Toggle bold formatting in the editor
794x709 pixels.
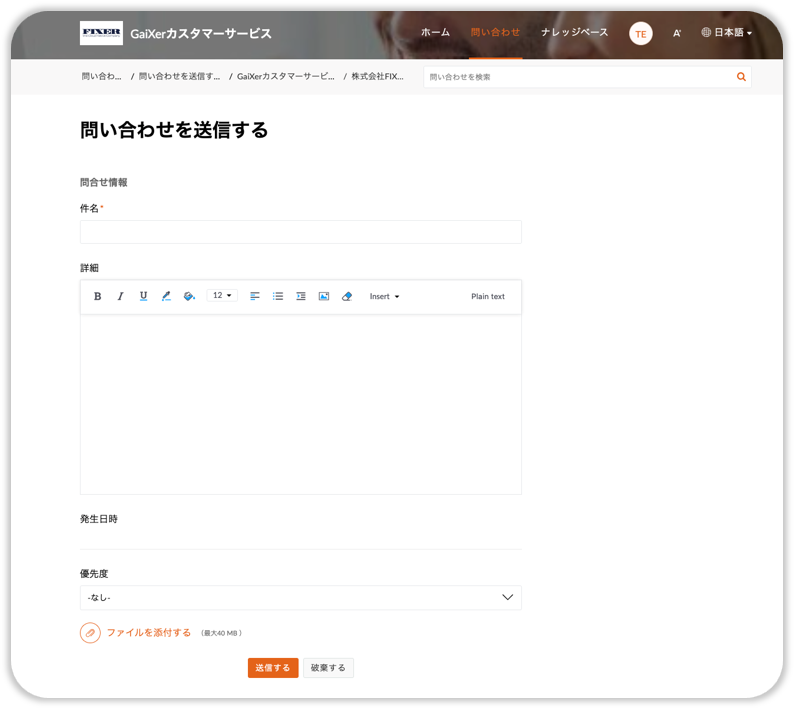point(98,296)
